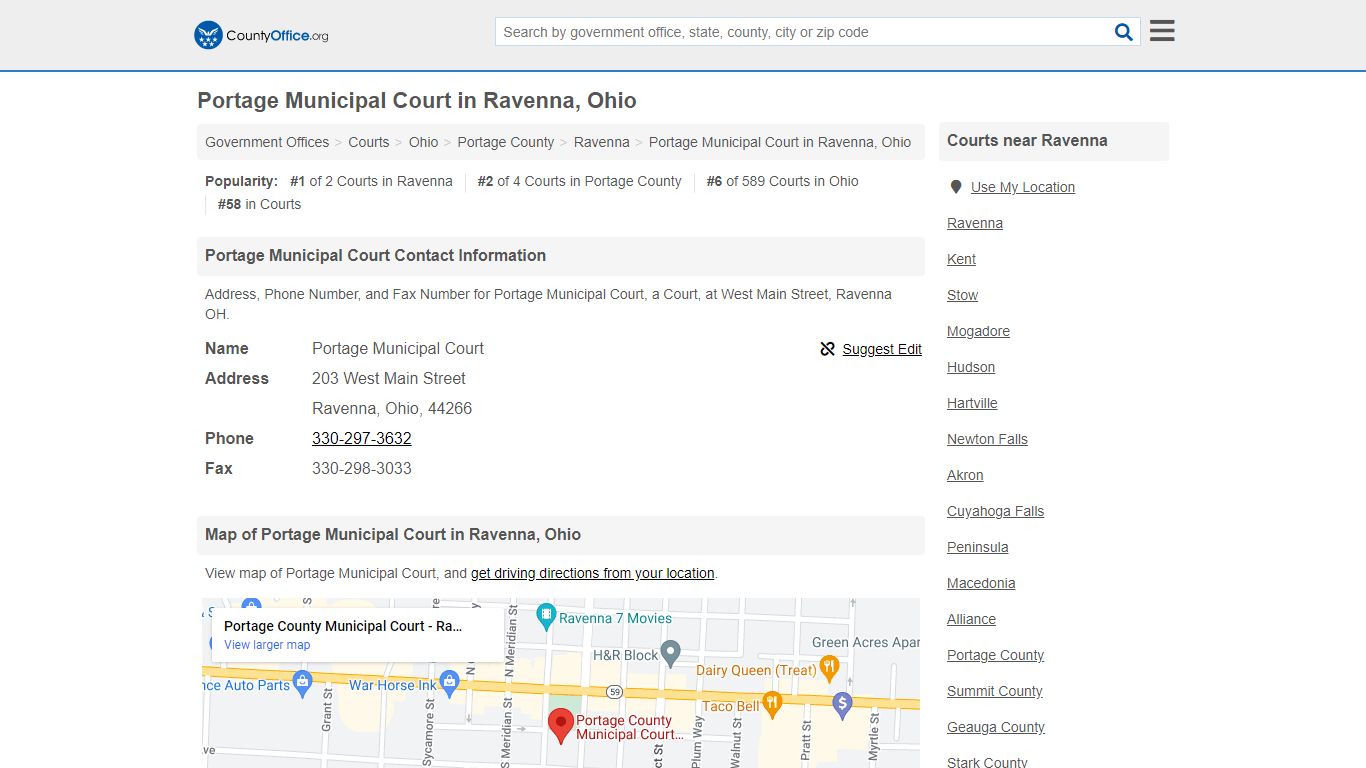Open Alliance courts link
The width and height of the screenshot is (1366, 768).
click(x=971, y=619)
